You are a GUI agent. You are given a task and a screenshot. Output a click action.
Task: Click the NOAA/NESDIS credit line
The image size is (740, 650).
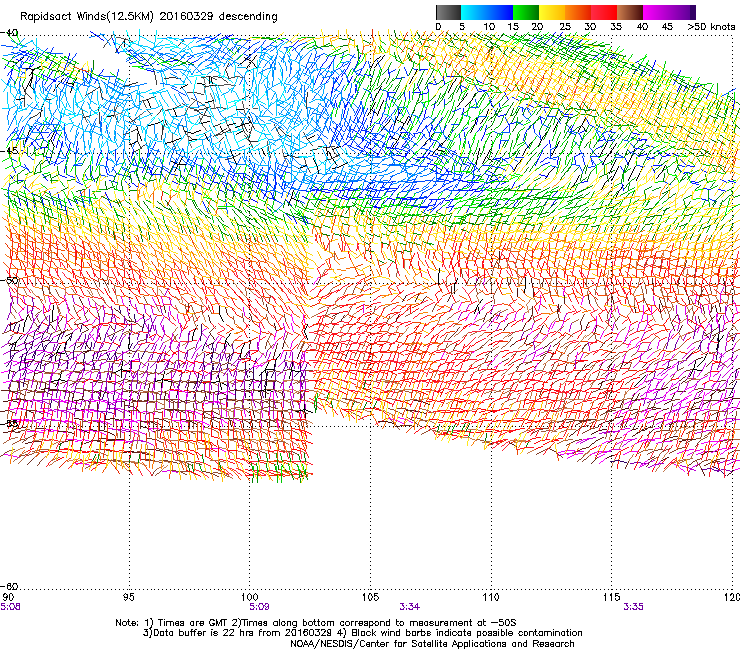click(432, 644)
